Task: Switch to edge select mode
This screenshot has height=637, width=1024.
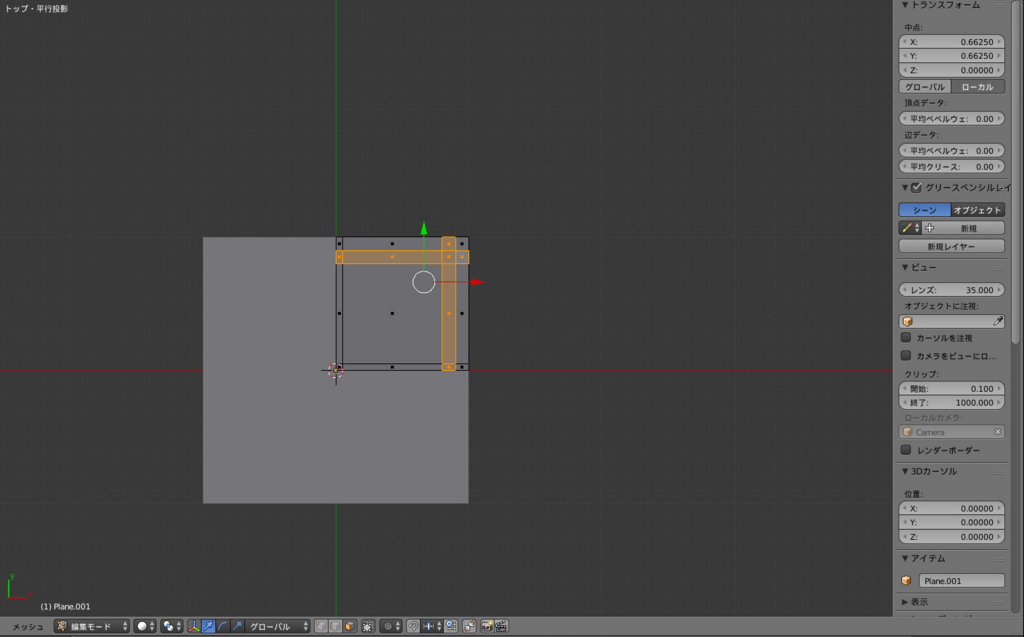Action: coord(335,627)
